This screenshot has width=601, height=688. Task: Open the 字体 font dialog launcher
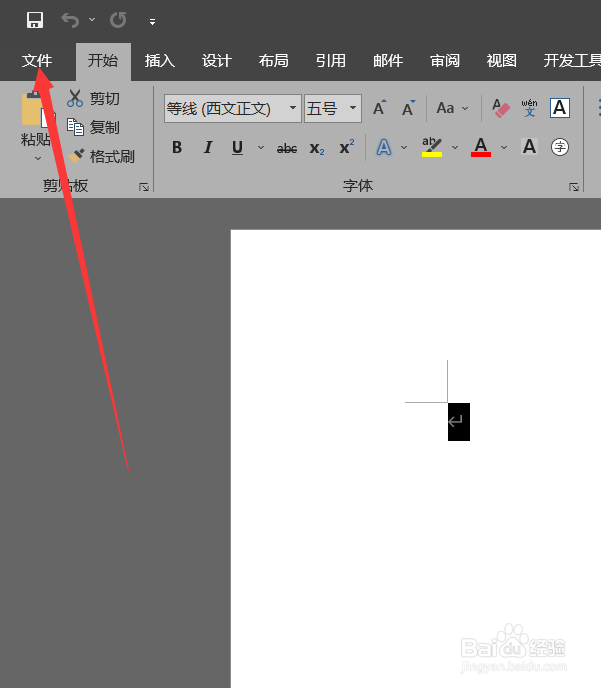tap(574, 187)
